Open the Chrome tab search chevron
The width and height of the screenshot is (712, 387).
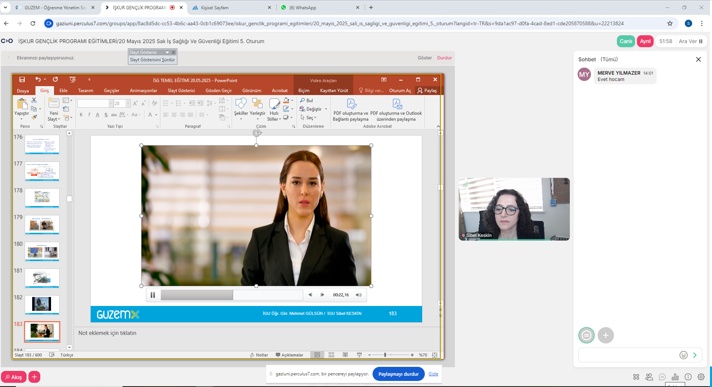[x=5, y=8]
